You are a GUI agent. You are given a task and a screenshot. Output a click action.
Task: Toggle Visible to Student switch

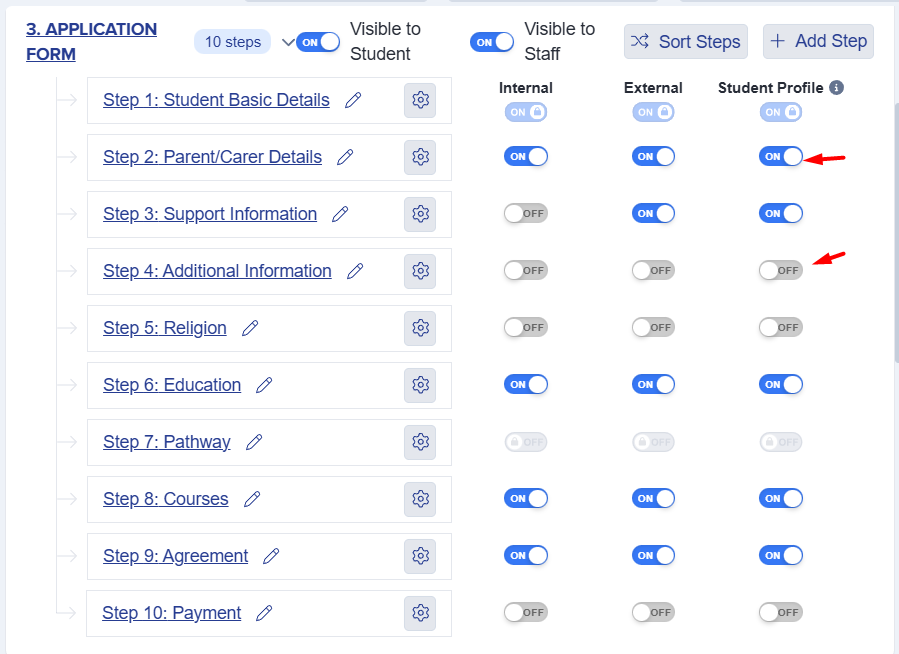pos(318,42)
